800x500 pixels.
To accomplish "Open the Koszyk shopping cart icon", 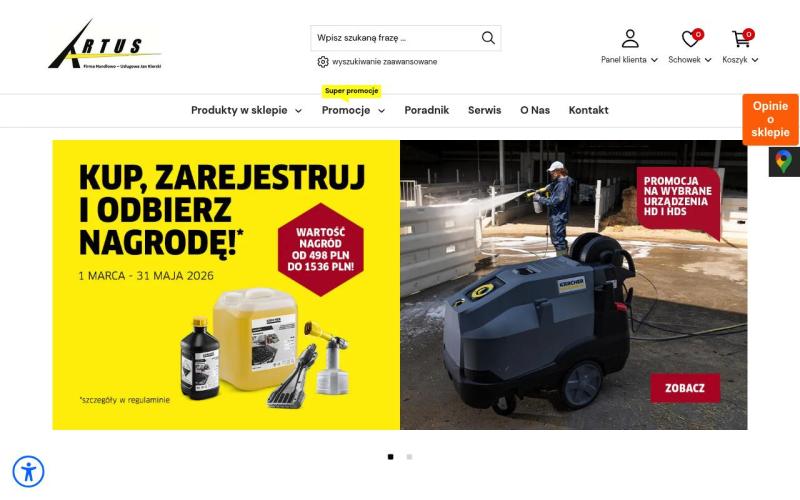I will (741, 39).
